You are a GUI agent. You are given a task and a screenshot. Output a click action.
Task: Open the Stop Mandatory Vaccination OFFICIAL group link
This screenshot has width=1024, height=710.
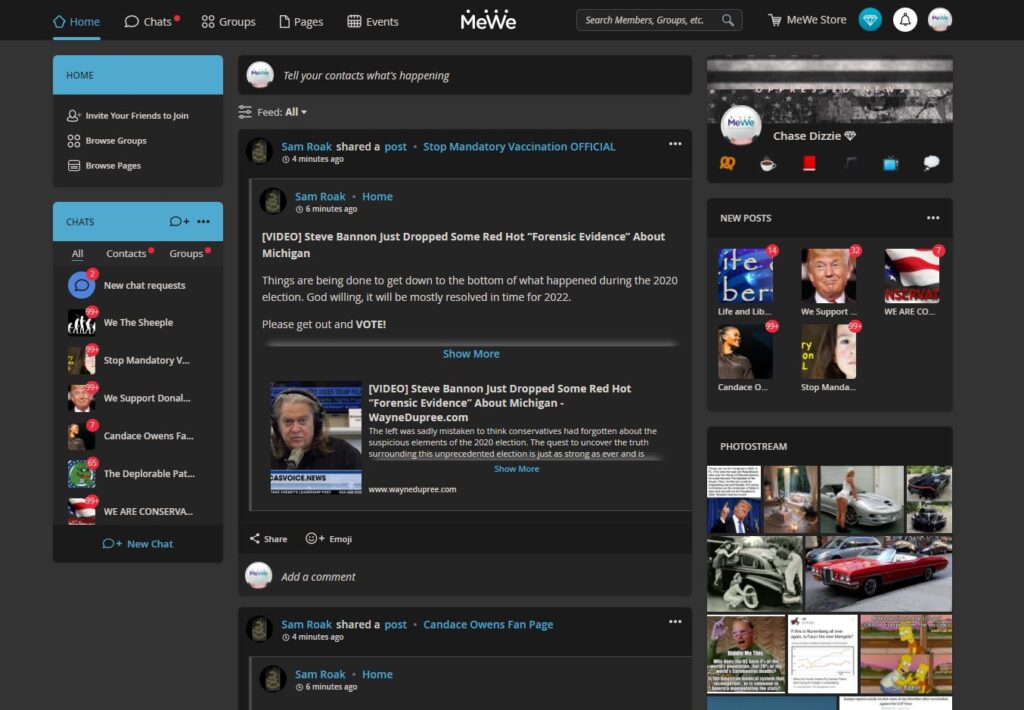pos(519,146)
